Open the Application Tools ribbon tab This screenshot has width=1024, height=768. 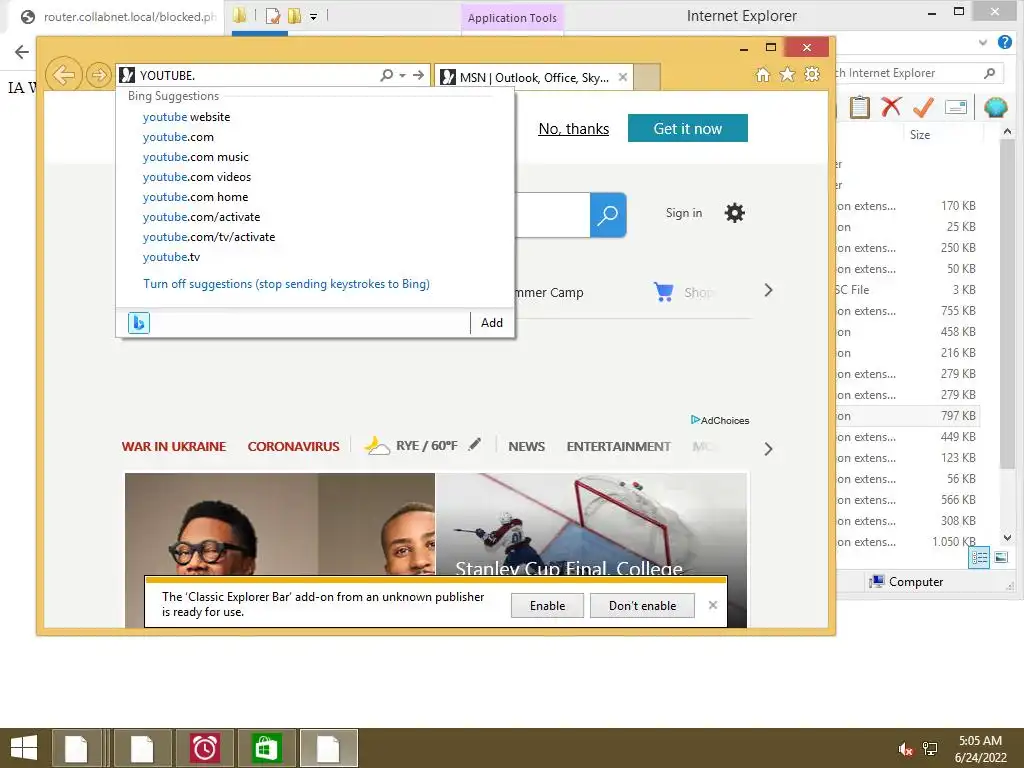pyautogui.click(x=512, y=18)
